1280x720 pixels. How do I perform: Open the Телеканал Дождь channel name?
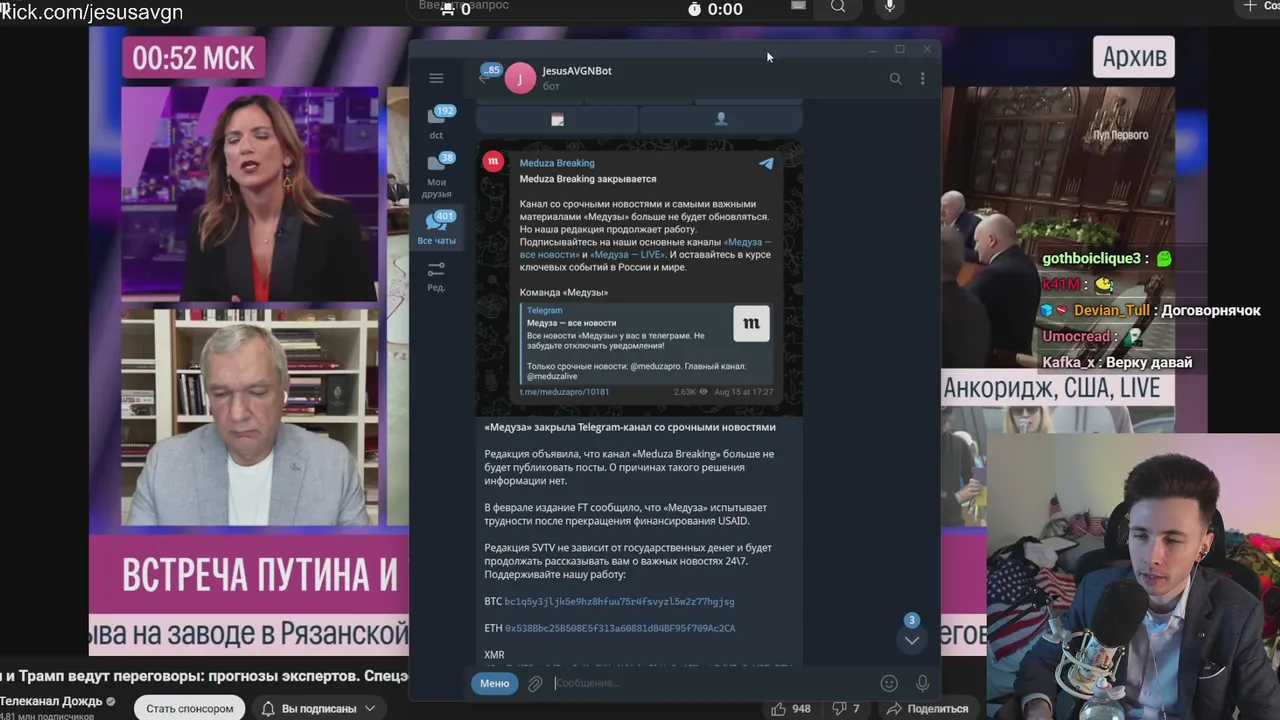(x=51, y=701)
